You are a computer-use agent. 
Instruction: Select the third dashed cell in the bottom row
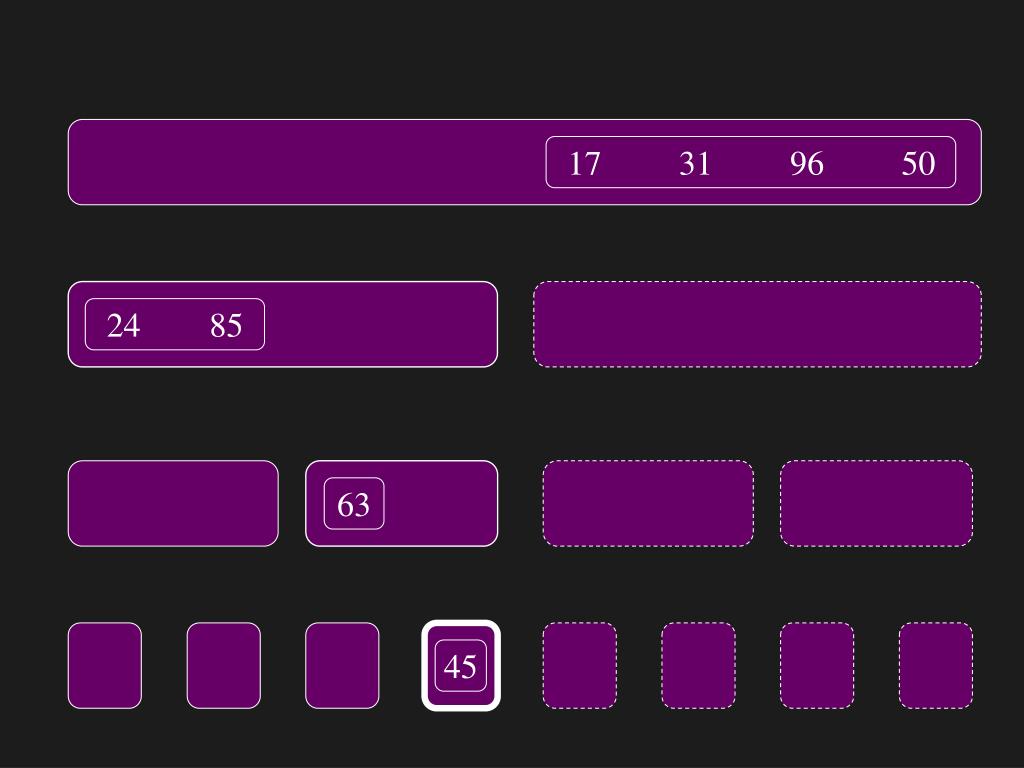click(817, 665)
